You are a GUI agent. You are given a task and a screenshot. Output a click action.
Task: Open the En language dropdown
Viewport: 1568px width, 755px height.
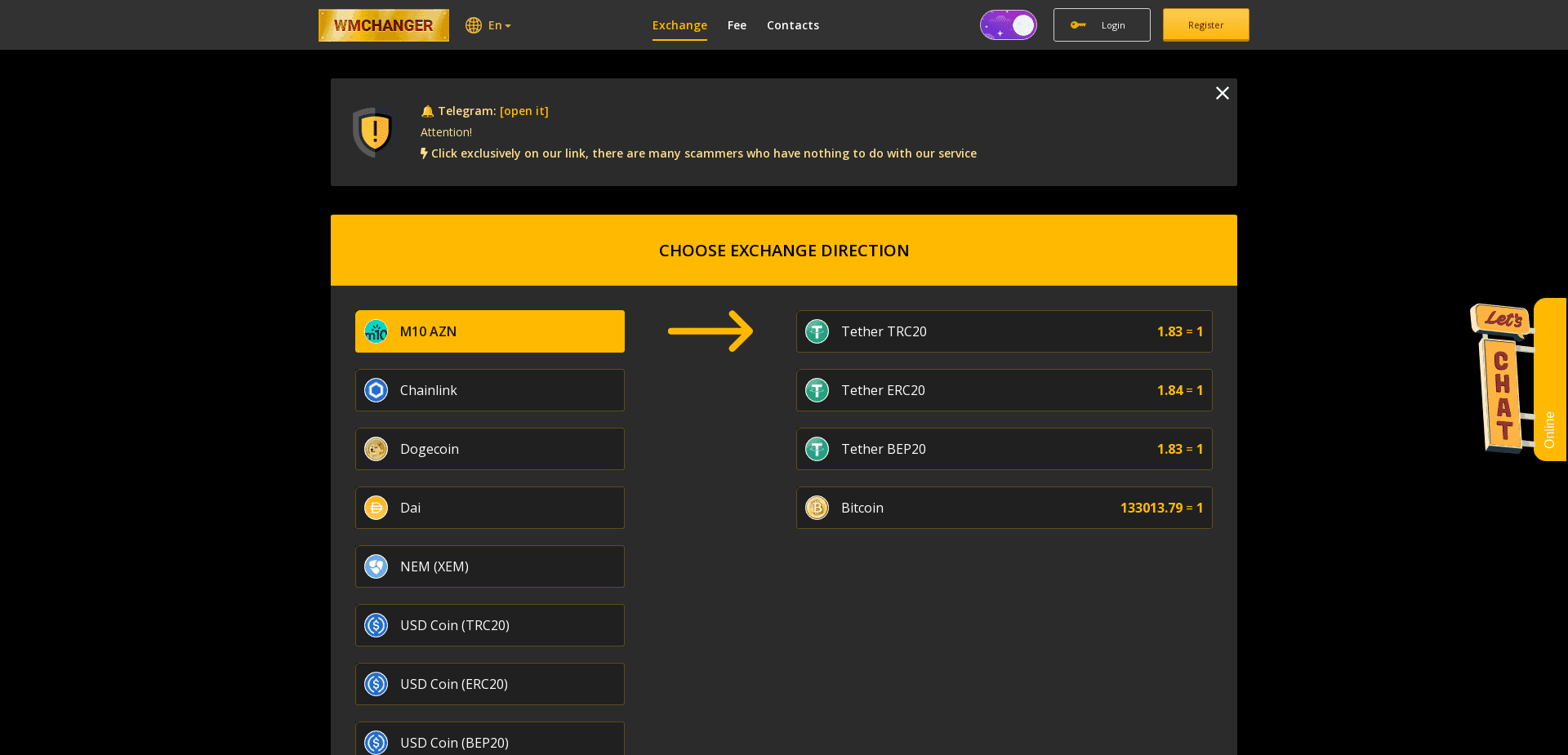[498, 25]
